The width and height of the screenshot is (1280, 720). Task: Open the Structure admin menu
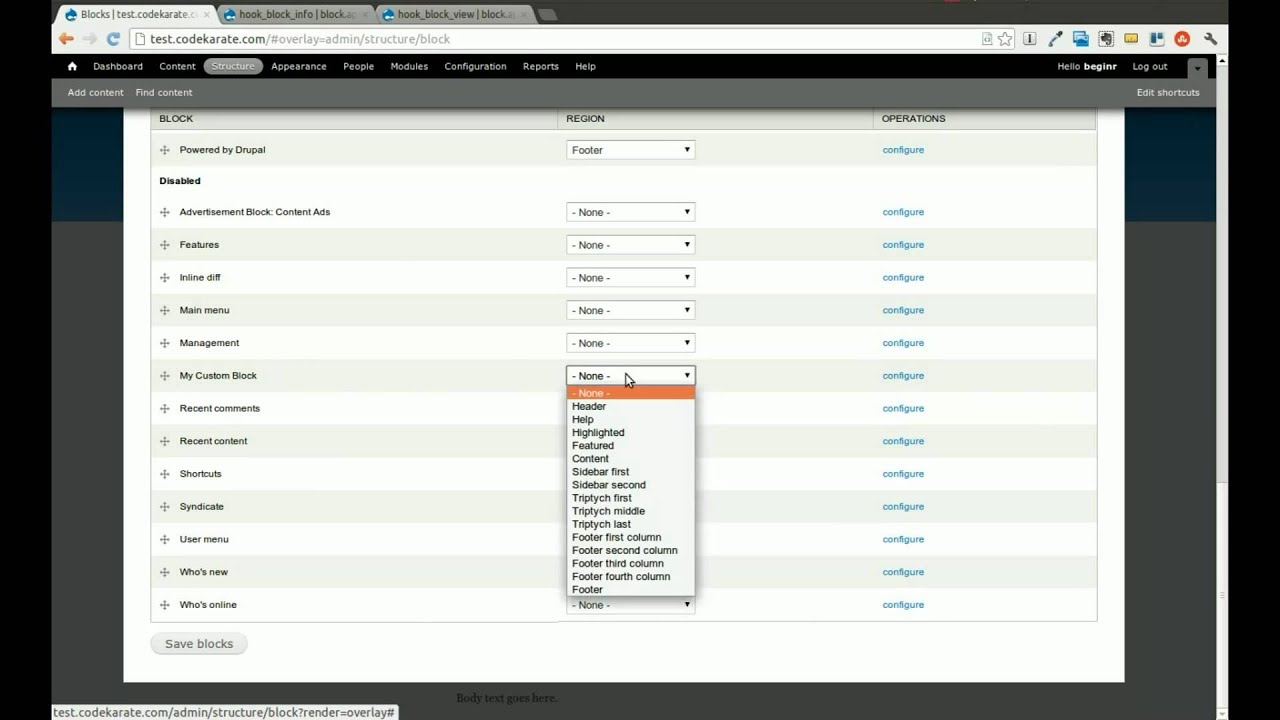[x=233, y=66]
